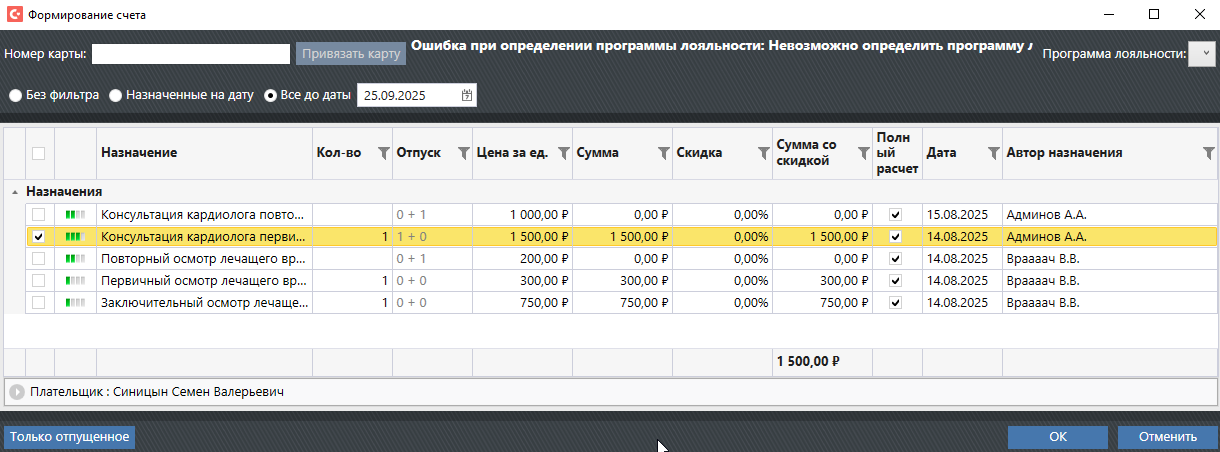Tick the select-all checkbox in table header
Viewport: 1220px width, 452px height.
pyautogui.click(x=39, y=153)
